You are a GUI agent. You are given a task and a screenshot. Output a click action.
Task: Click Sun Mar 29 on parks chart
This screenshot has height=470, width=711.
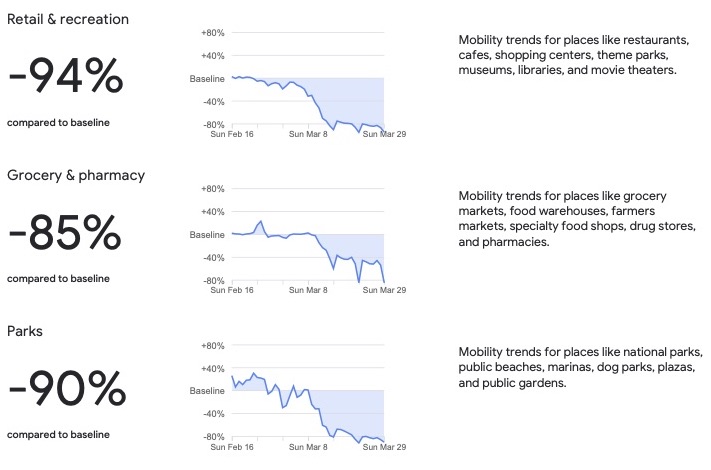[386, 444]
